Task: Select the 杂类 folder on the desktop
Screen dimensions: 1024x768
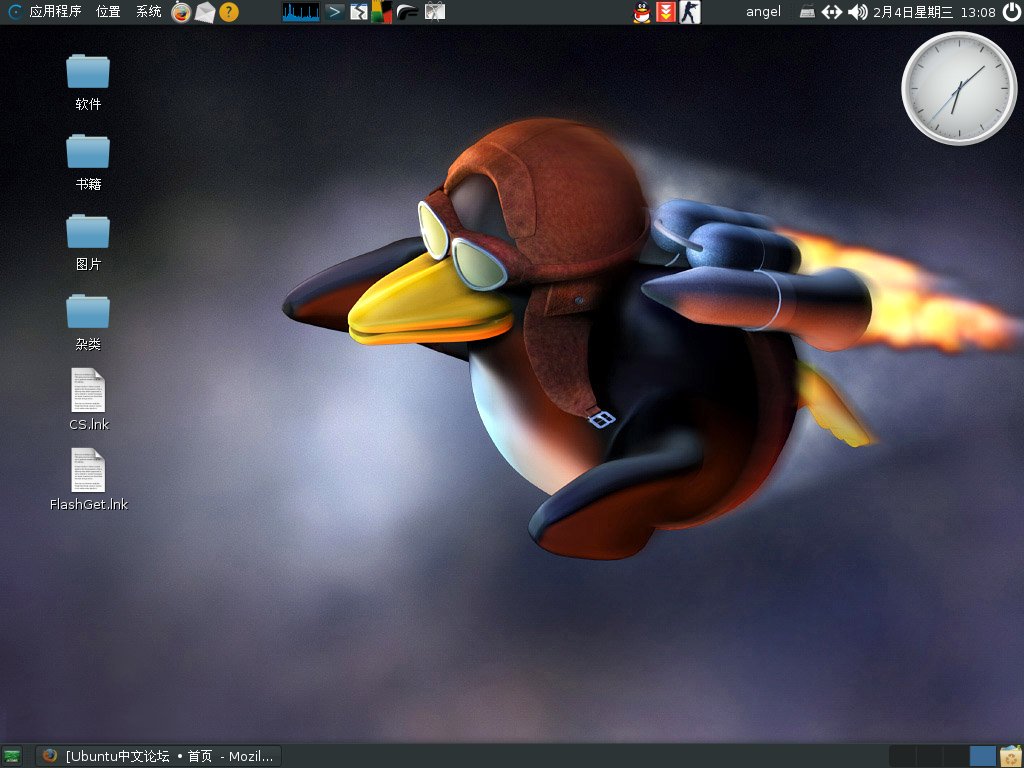Action: tap(88, 323)
